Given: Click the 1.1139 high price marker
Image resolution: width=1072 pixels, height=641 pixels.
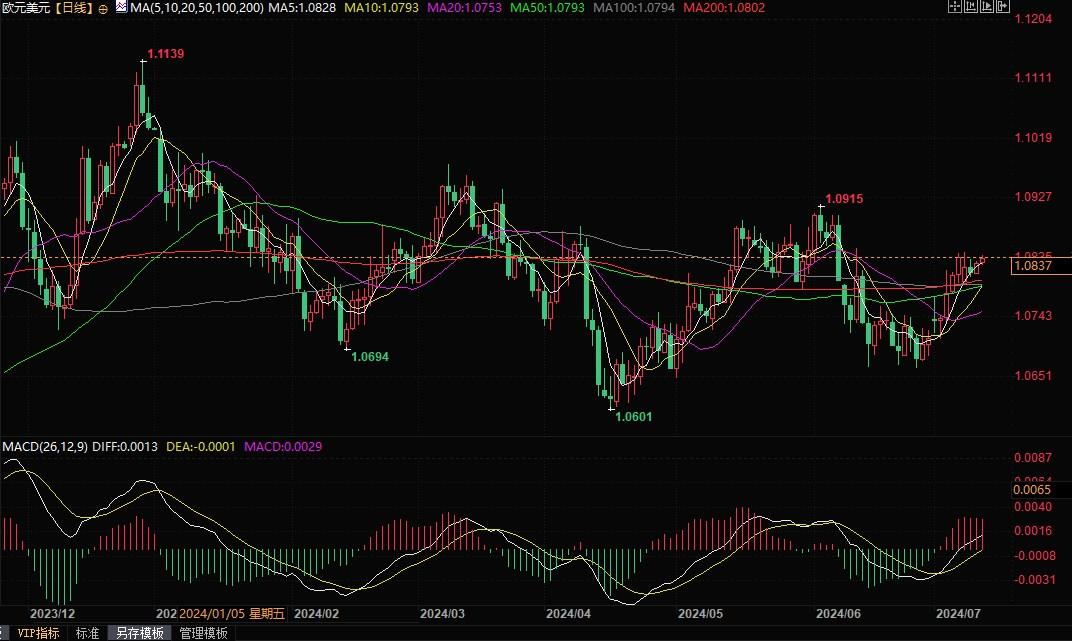Looking at the screenshot, I should pos(165,53).
